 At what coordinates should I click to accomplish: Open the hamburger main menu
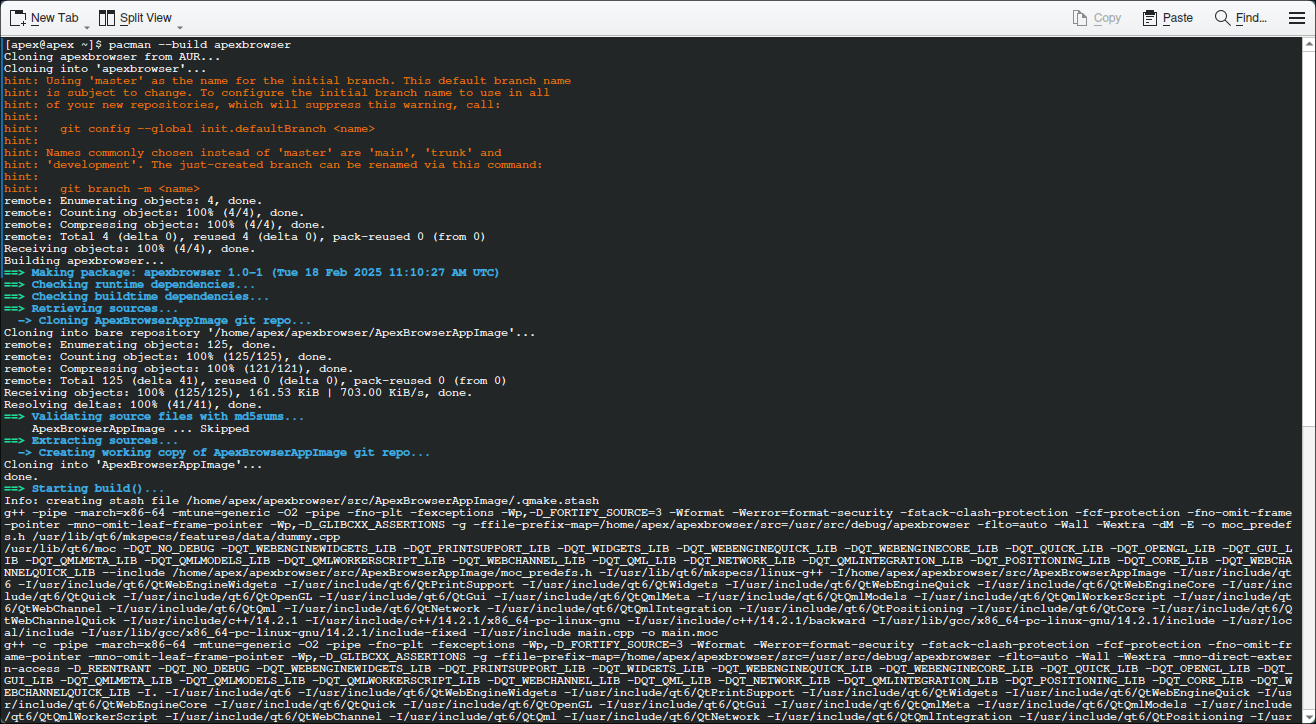[1297, 18]
